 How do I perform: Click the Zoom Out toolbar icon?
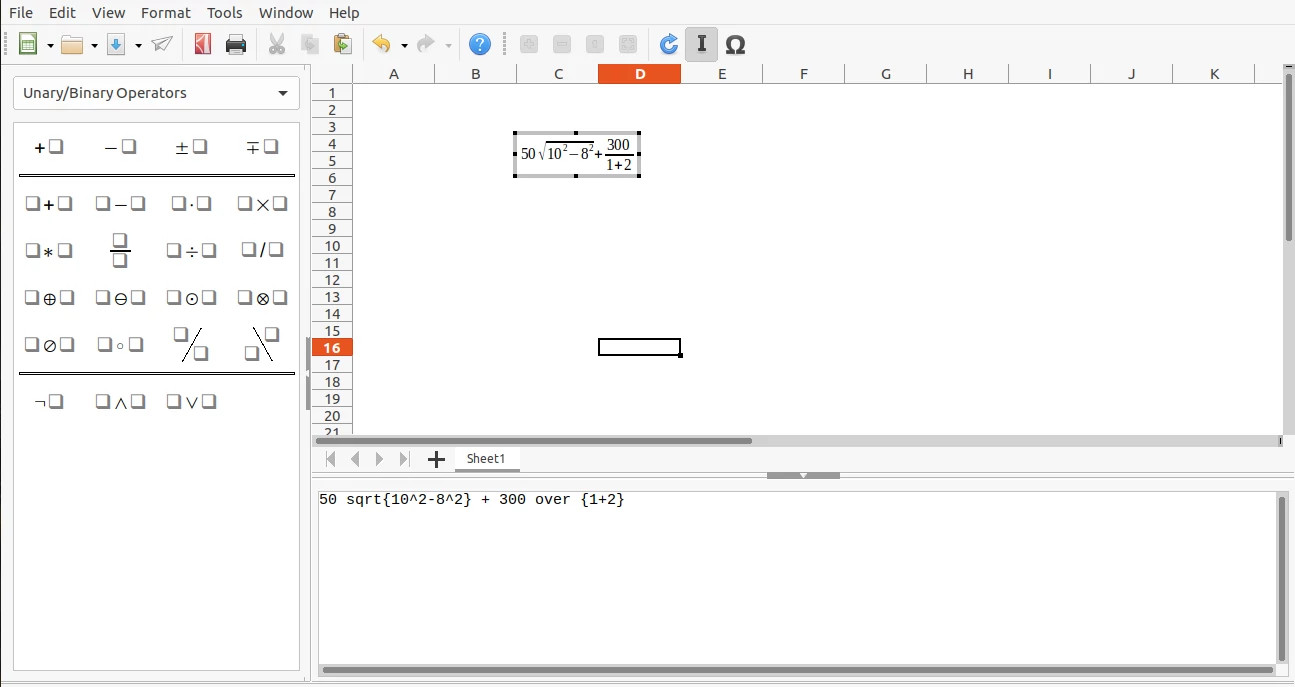click(562, 44)
